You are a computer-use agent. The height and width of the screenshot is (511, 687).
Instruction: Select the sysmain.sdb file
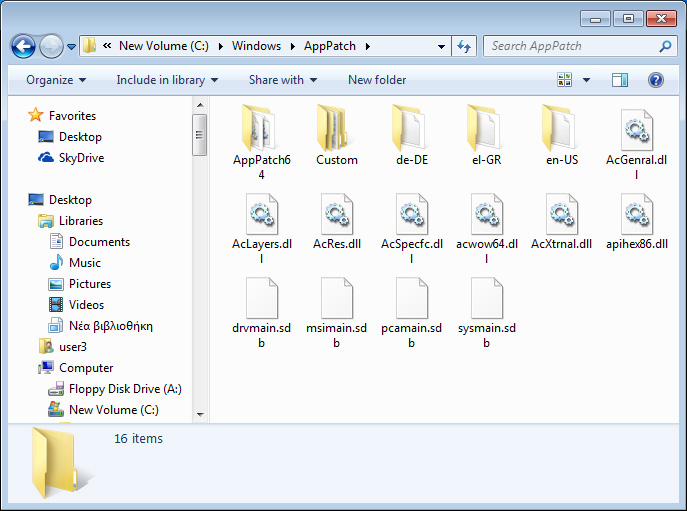coord(486,313)
